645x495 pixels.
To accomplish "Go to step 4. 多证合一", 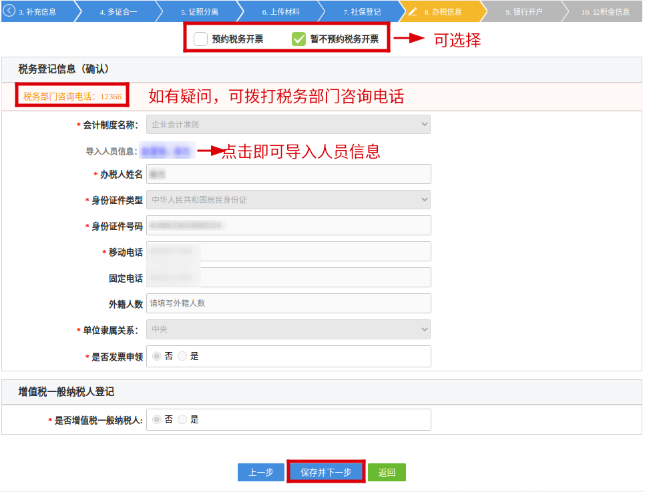I will 118,12.
